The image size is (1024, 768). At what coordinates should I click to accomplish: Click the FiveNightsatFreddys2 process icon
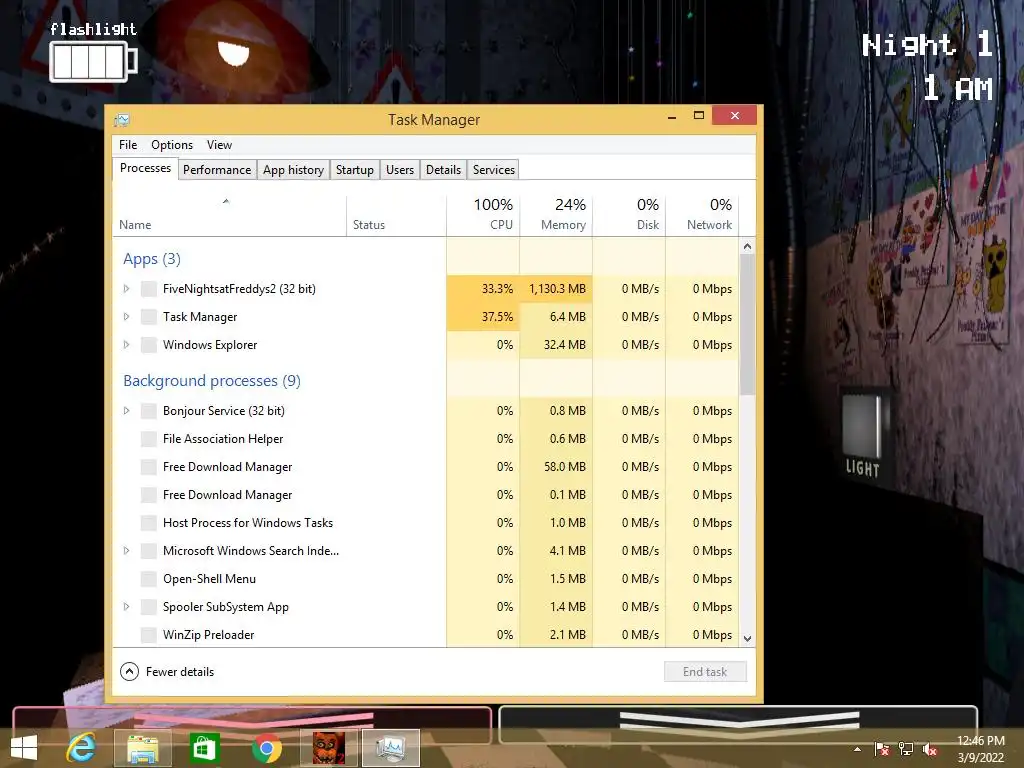(x=149, y=289)
